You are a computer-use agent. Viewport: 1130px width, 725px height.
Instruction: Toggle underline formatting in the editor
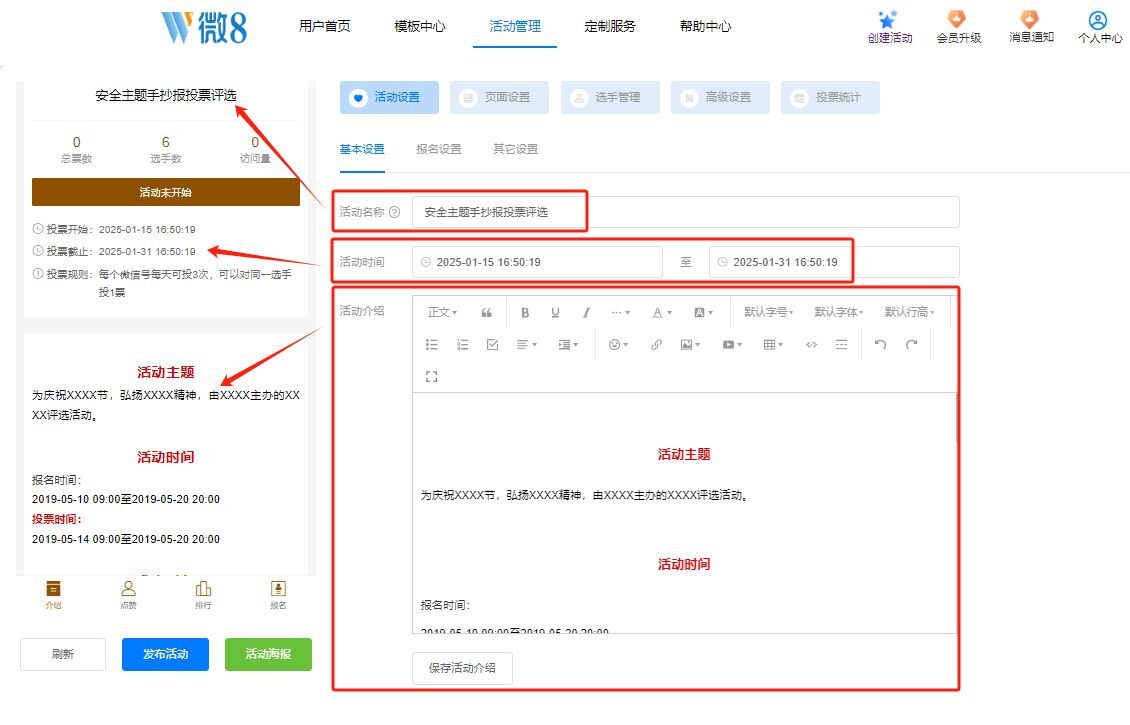pyautogui.click(x=555, y=313)
